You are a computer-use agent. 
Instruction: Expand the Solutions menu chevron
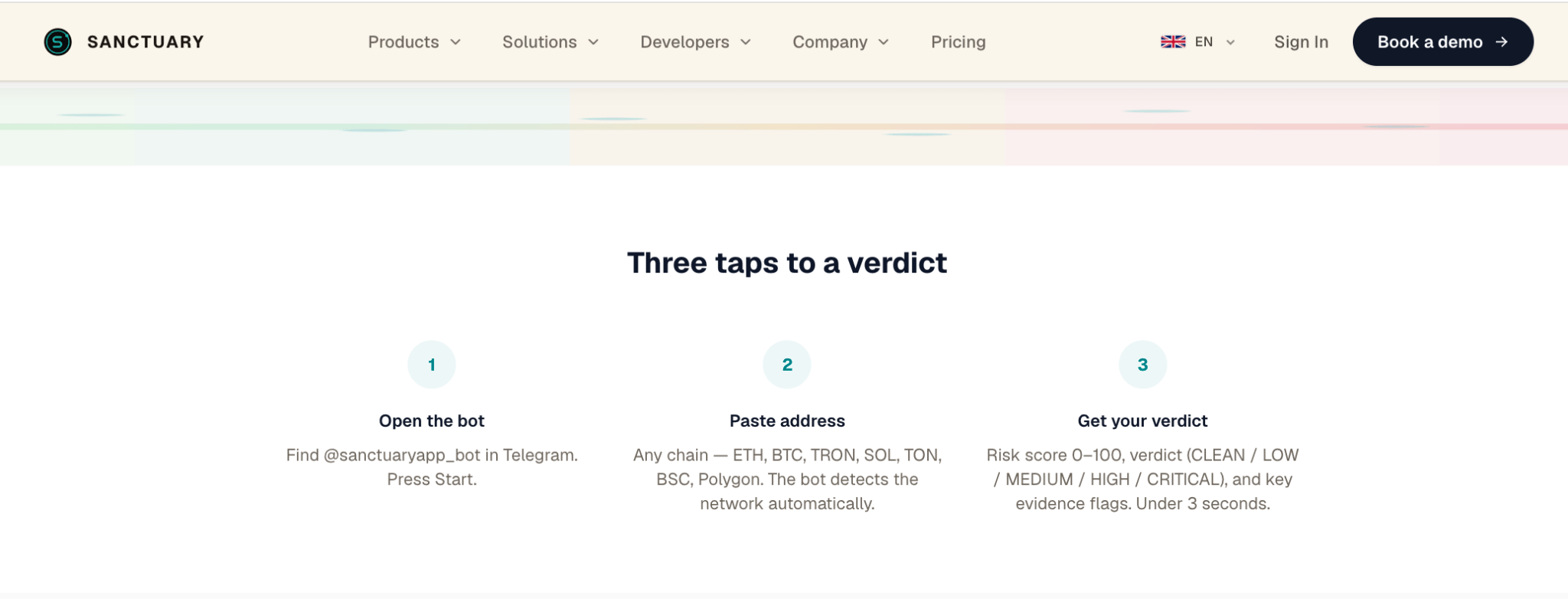[x=593, y=42]
